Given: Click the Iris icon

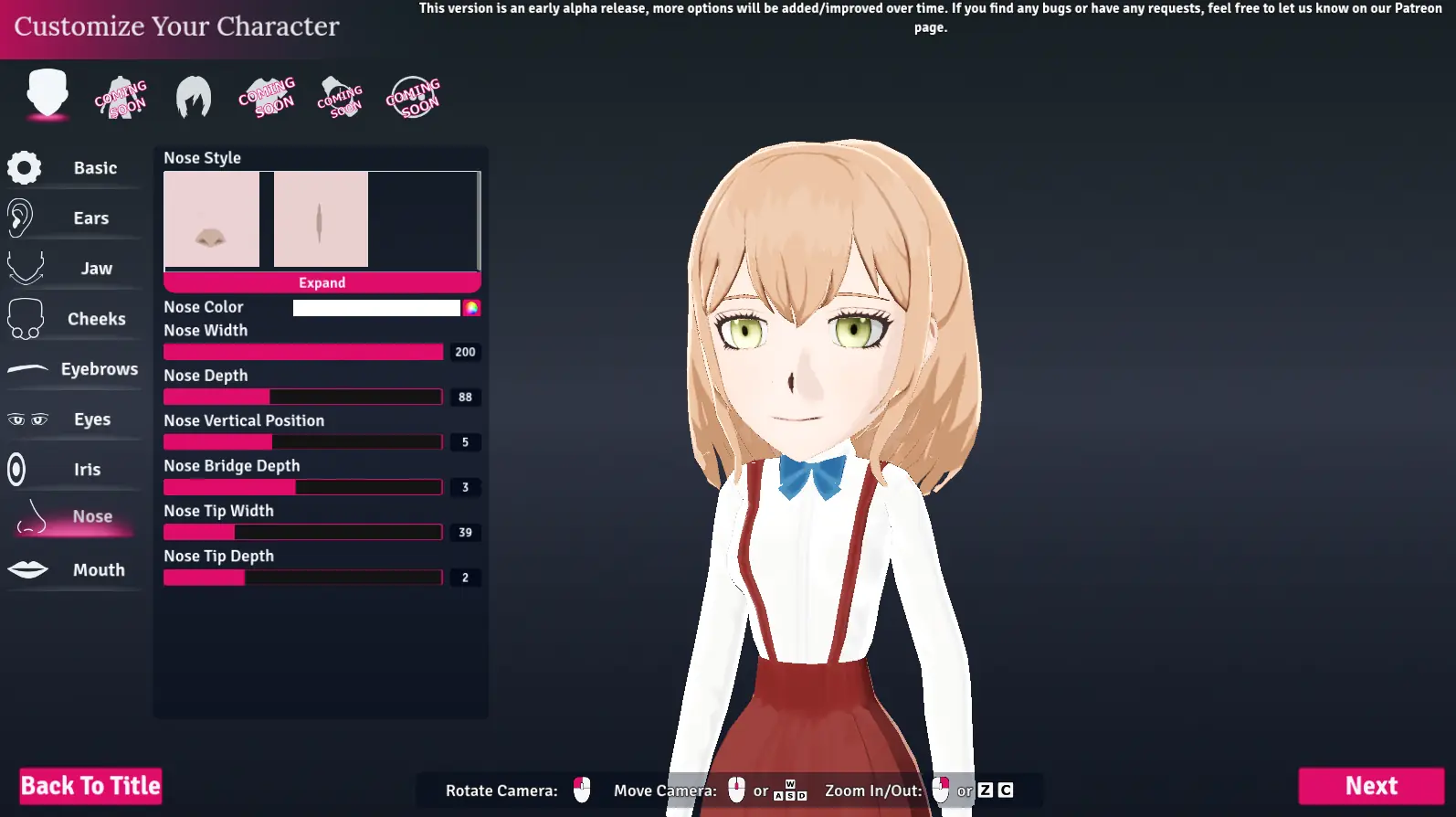Looking at the screenshot, I should point(16,470).
